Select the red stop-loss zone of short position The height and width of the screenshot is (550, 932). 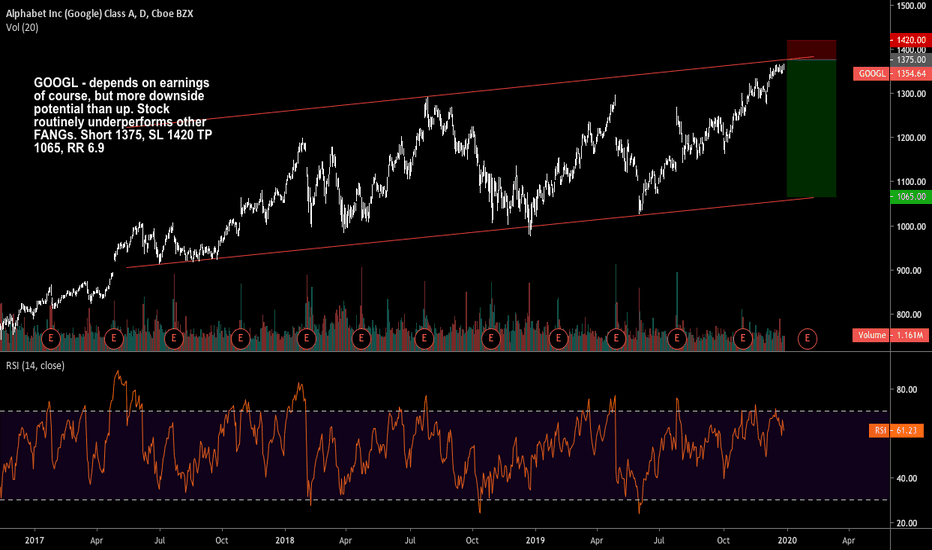[x=811, y=50]
